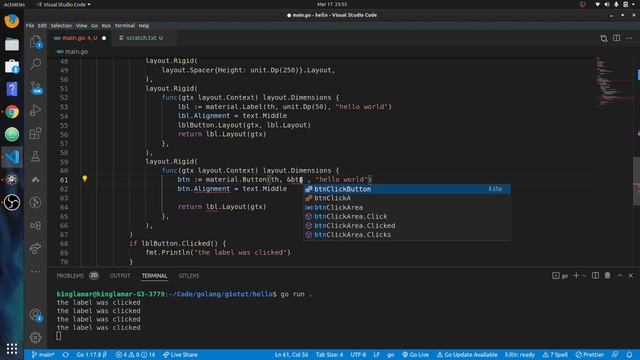Choose the btnClickArea.Click suggestion
The width and height of the screenshot is (640, 360).
click(407, 216)
